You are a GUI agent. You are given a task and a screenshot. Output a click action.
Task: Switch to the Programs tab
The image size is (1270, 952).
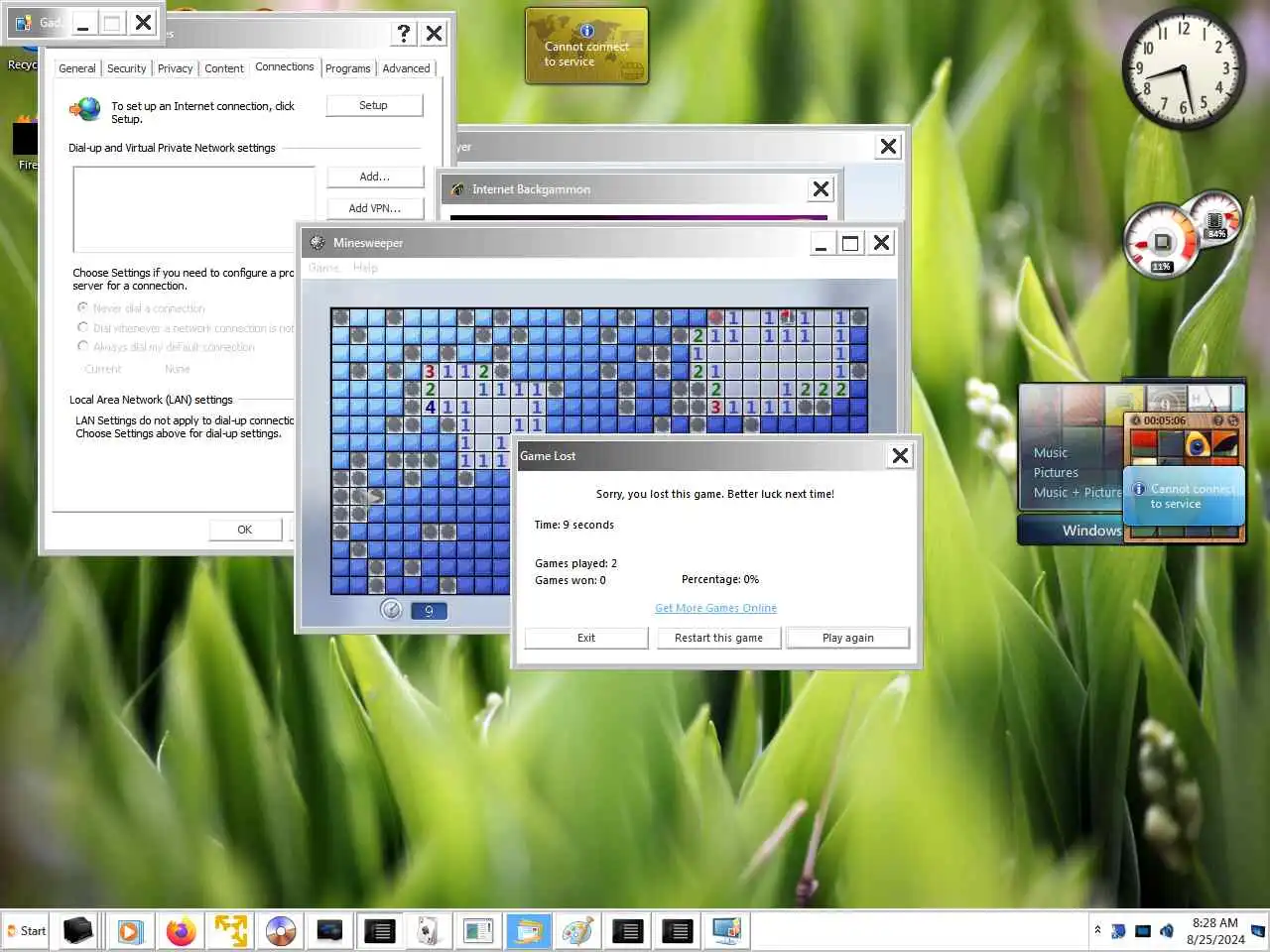(347, 68)
